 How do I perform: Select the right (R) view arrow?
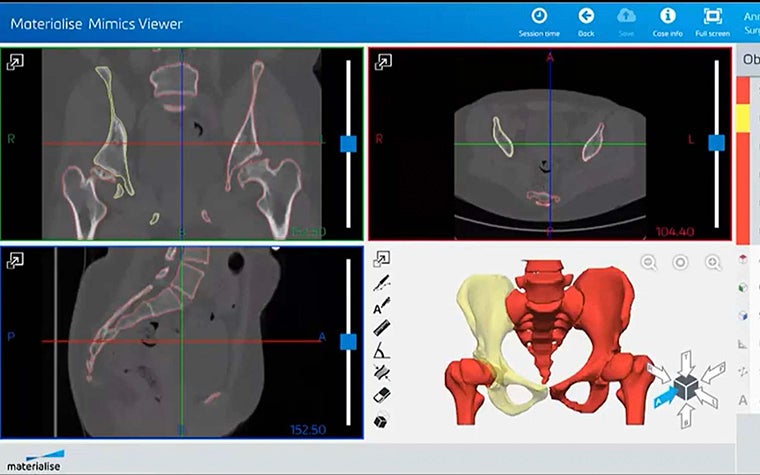point(659,372)
